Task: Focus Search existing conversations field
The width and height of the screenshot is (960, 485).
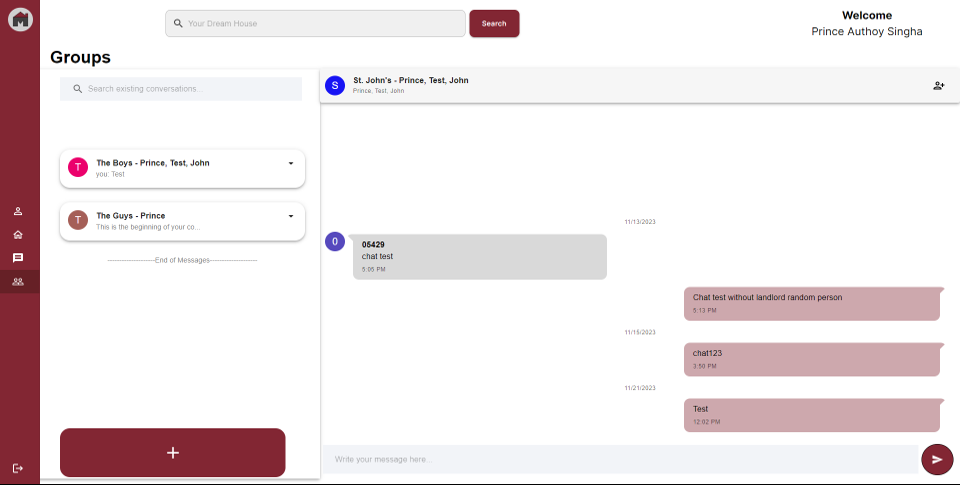Action: pyautogui.click(x=181, y=89)
